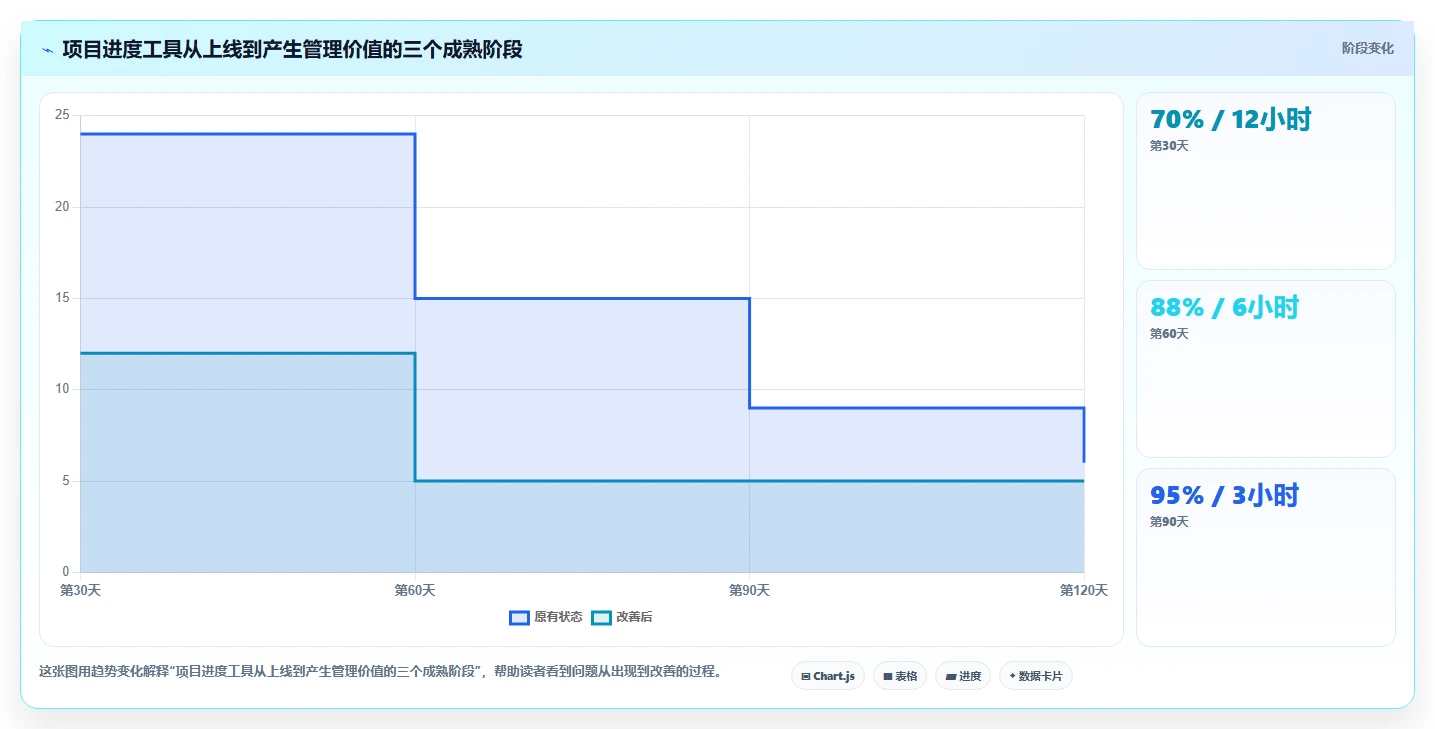1435x729 pixels.
Task: Click the teal 改善后 legend swatch
Action: 601,617
